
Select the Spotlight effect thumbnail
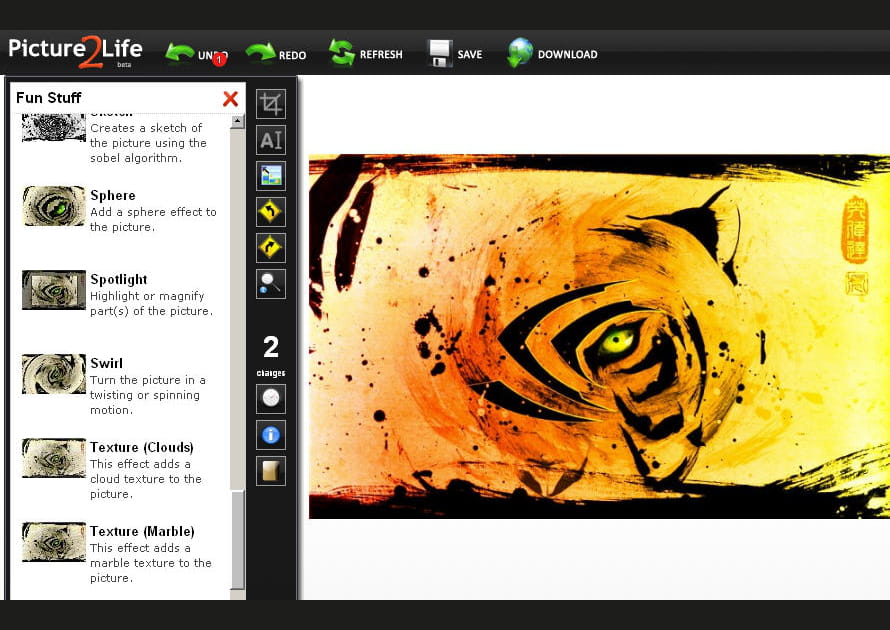tap(54, 289)
